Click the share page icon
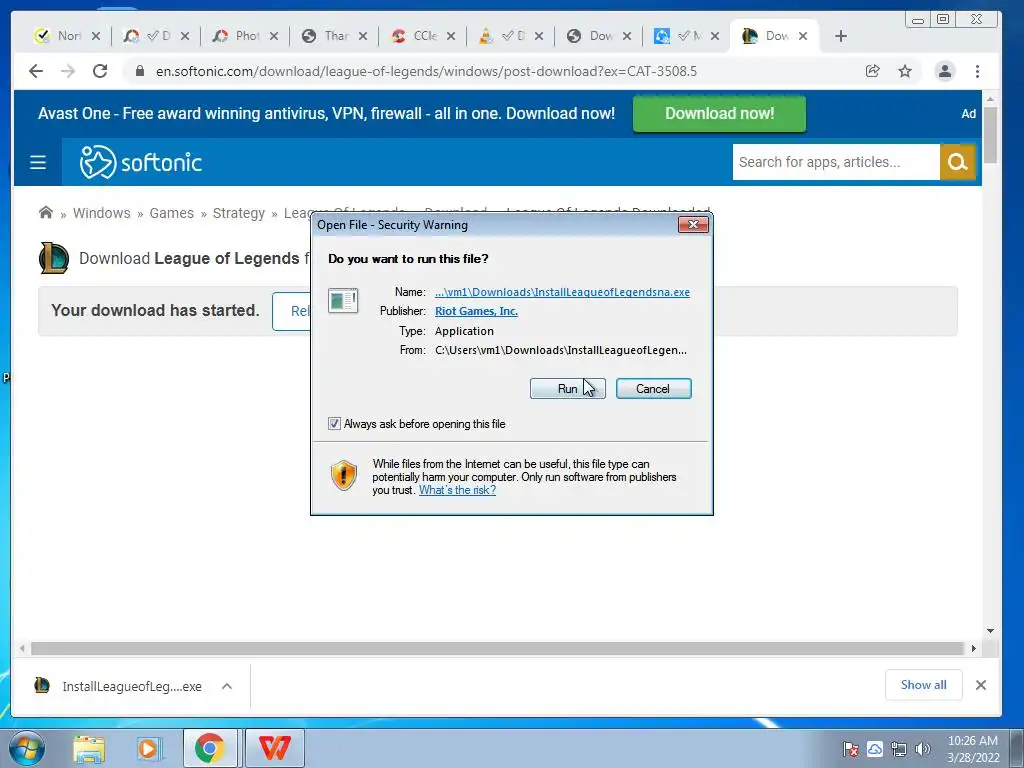The image size is (1024, 768). [x=872, y=71]
